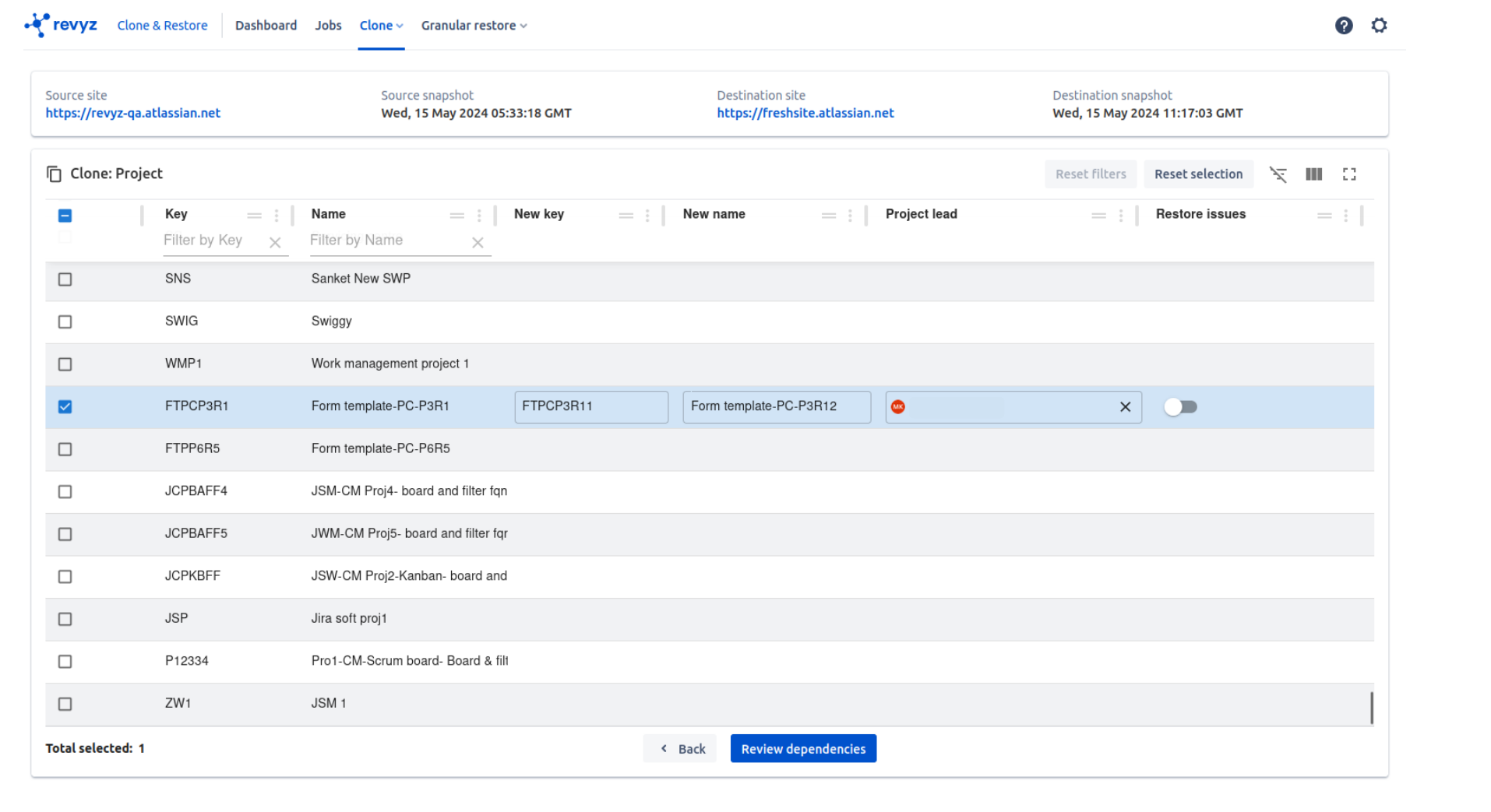The image size is (1491, 812).
Task: Go to the Dashboard tab
Action: coord(266,26)
